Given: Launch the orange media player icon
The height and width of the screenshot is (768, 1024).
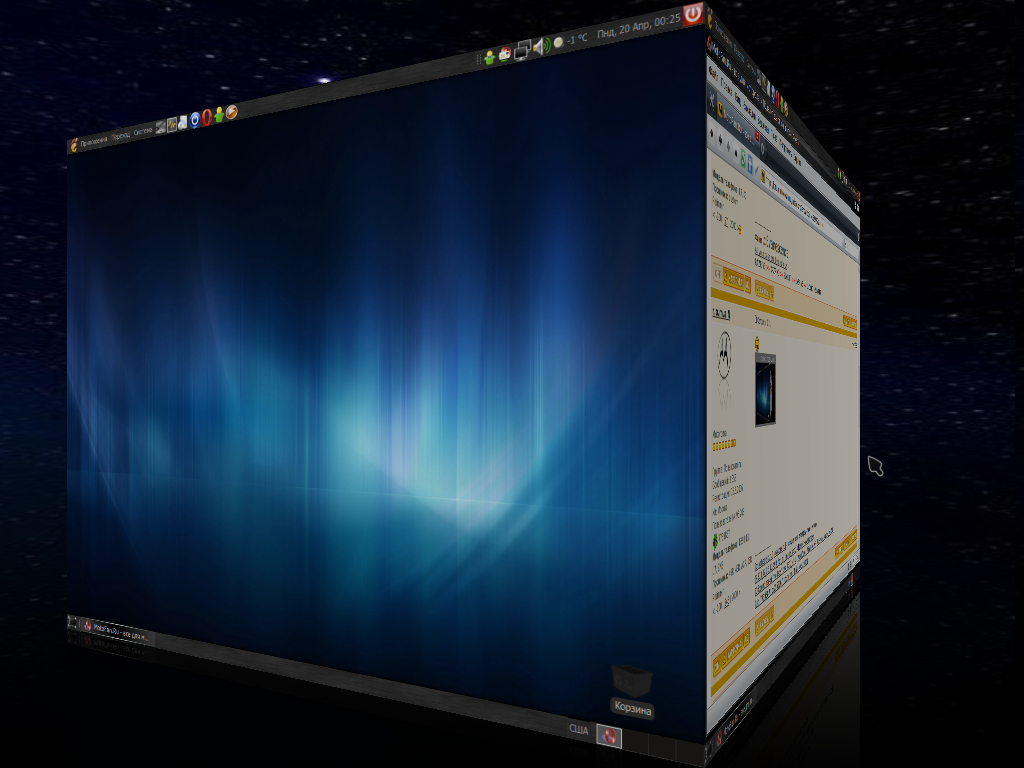Looking at the screenshot, I should click(231, 112).
